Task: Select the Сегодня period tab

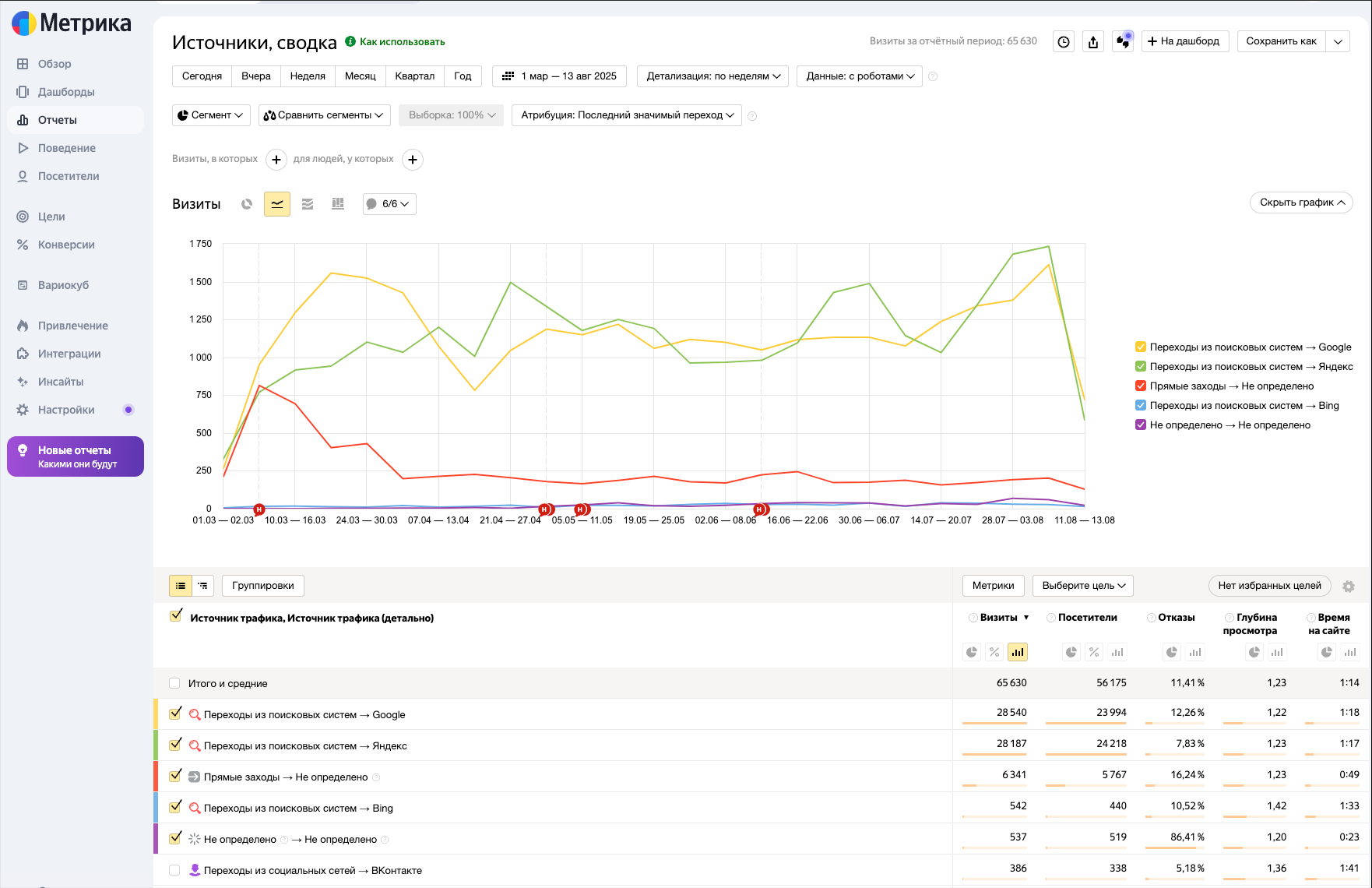Action: click(202, 76)
